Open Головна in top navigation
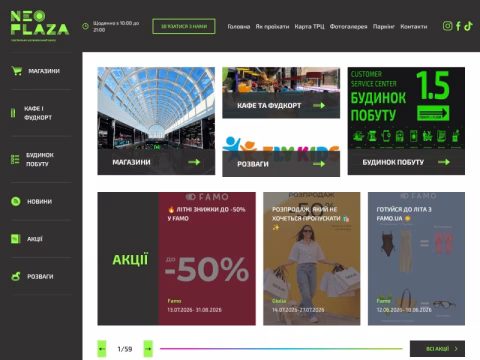This screenshot has width=480, height=360. pos(239,26)
